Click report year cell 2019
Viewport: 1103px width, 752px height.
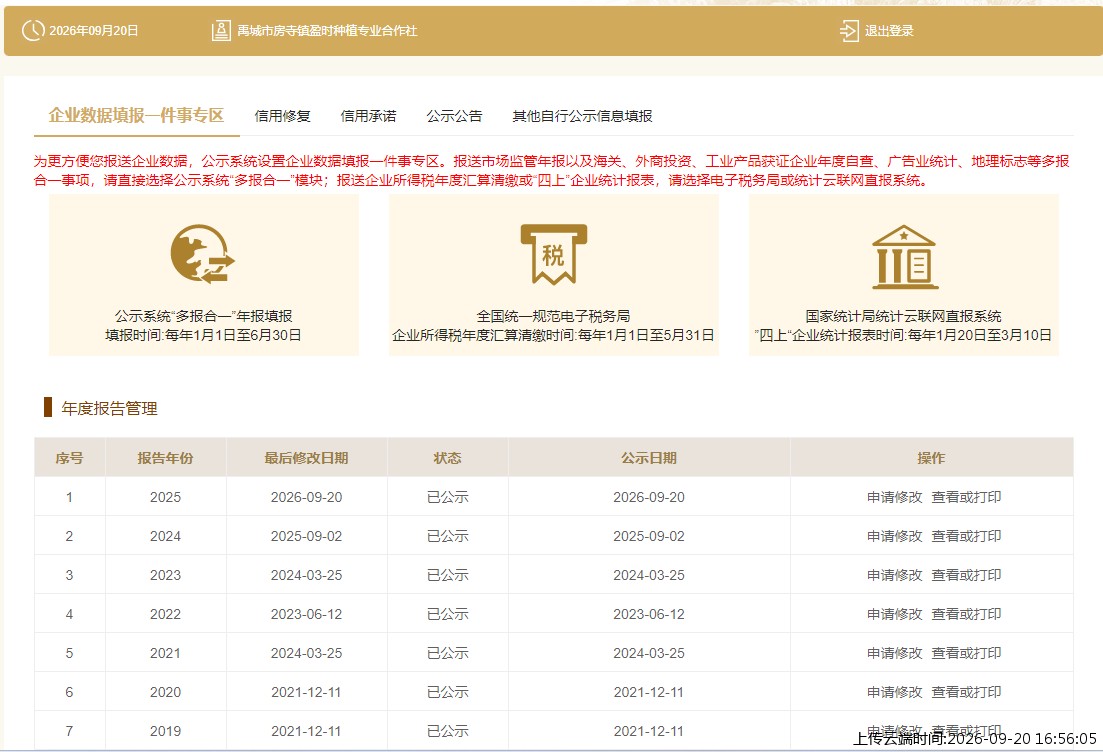tap(165, 732)
